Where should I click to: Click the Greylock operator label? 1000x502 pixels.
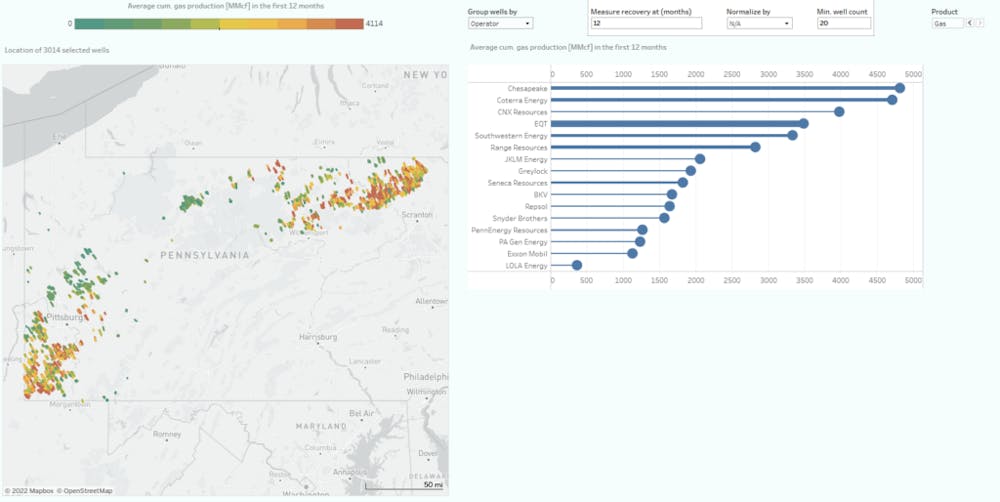point(532,171)
